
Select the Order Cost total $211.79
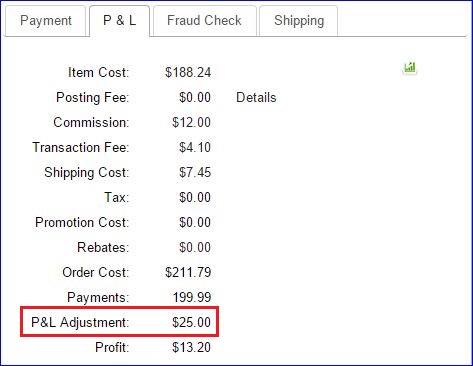point(188,272)
